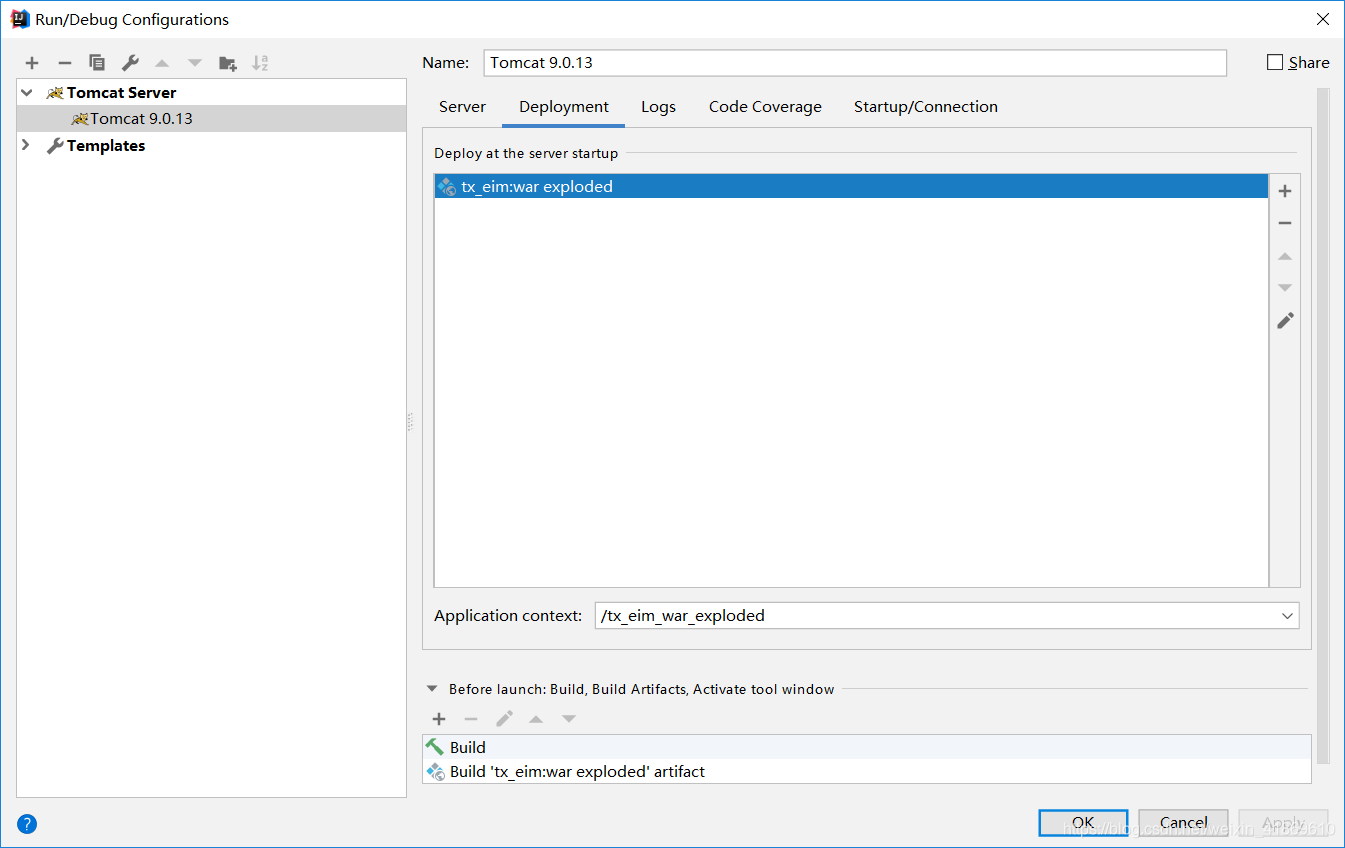Go to Code Coverage tab
Viewport: 1345px width, 848px height.
point(765,107)
